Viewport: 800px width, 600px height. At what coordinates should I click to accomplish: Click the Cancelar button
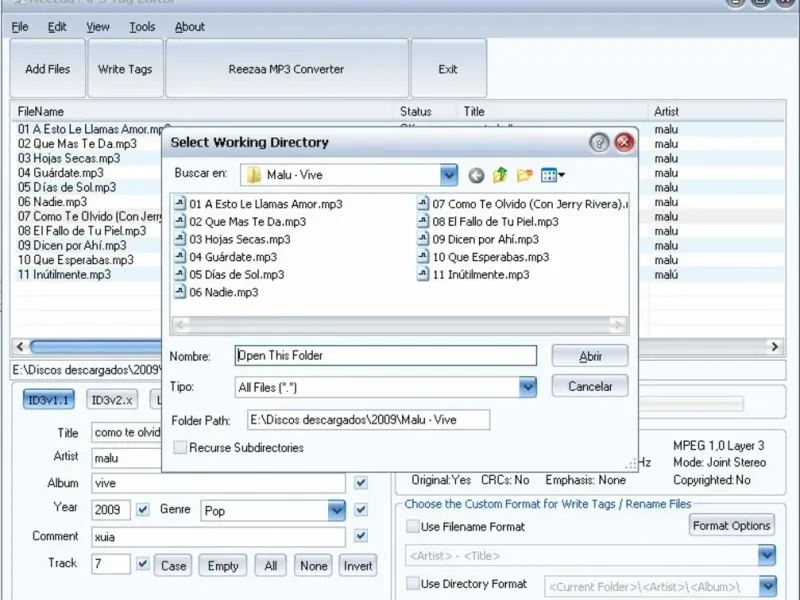[590, 386]
